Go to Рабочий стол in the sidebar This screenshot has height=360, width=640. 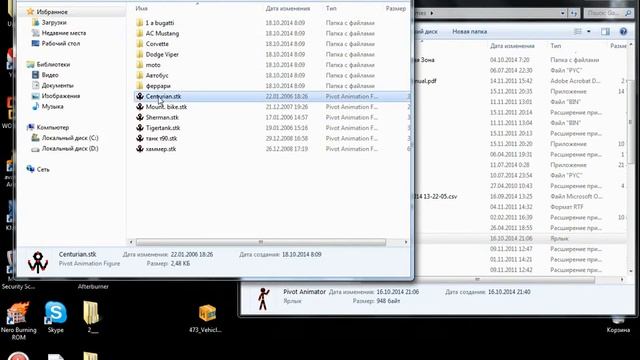(61, 43)
